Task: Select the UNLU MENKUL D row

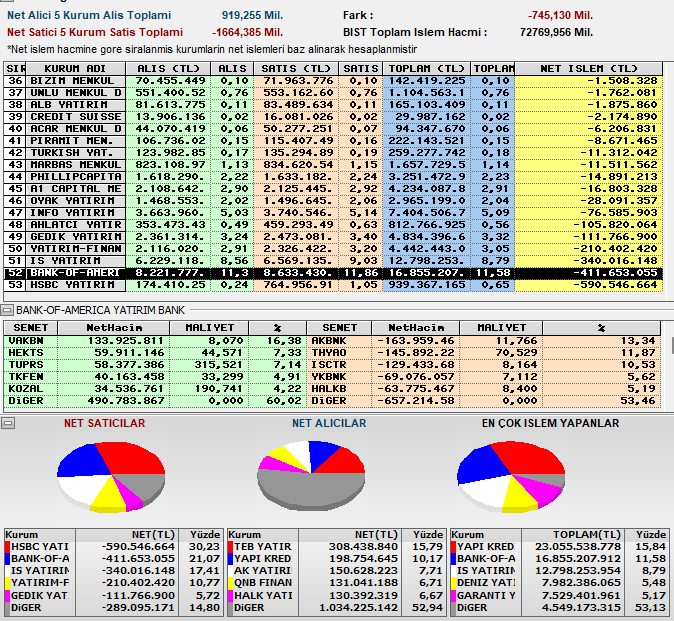Action: pyautogui.click(x=333, y=93)
